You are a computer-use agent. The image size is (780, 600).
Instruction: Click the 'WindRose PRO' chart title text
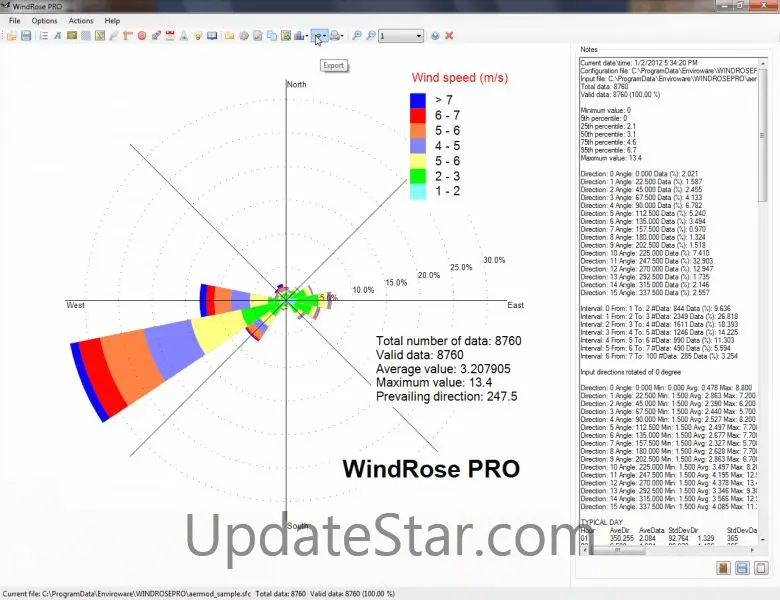pos(431,469)
